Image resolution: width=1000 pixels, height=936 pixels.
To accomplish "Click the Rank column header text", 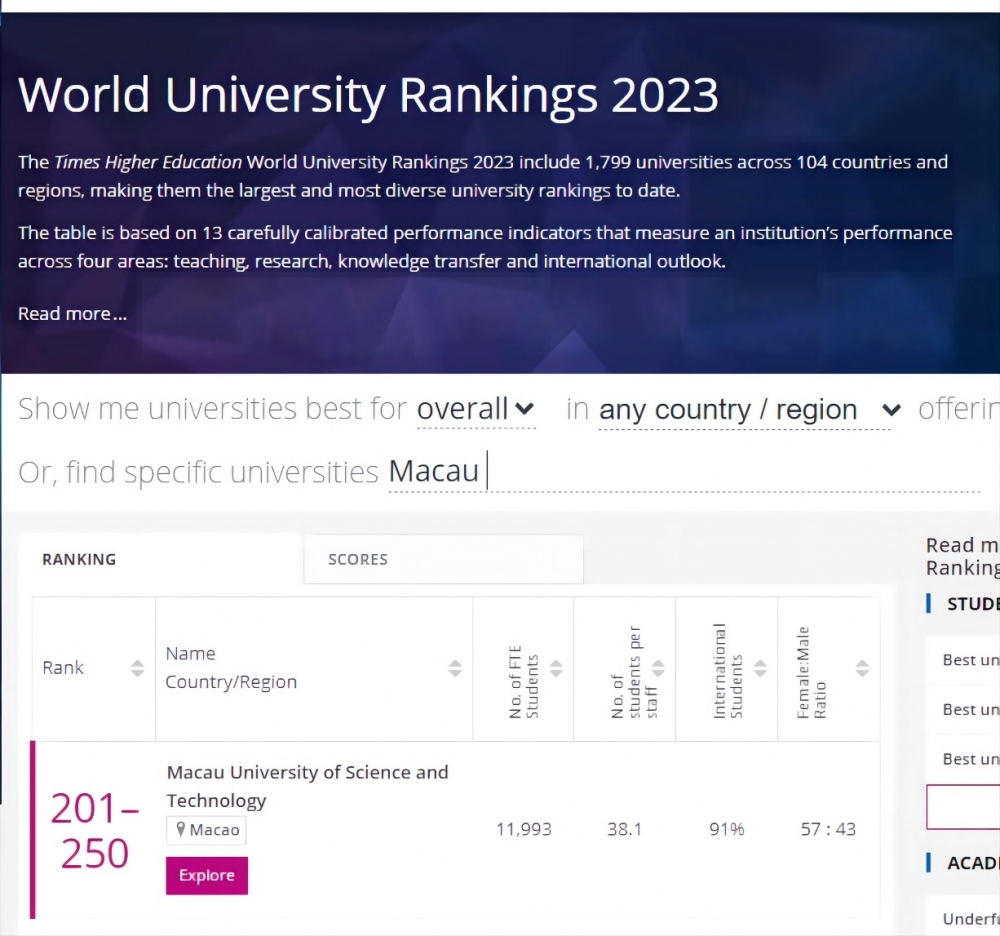I will click(x=62, y=668).
